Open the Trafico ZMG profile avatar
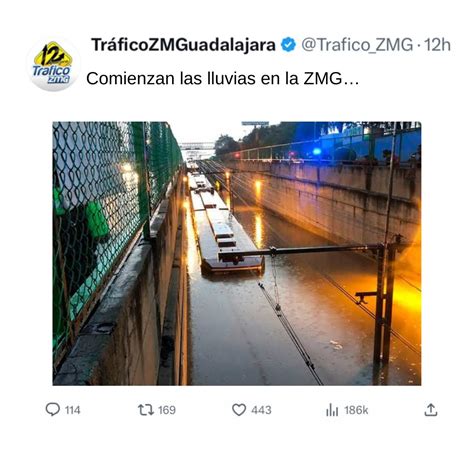 (53, 64)
